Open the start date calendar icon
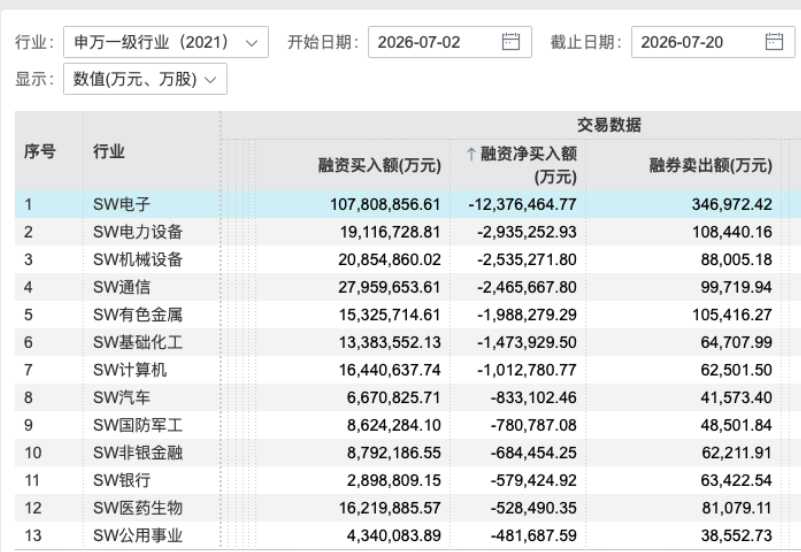Screen dimensions: 801x552 click(511, 41)
